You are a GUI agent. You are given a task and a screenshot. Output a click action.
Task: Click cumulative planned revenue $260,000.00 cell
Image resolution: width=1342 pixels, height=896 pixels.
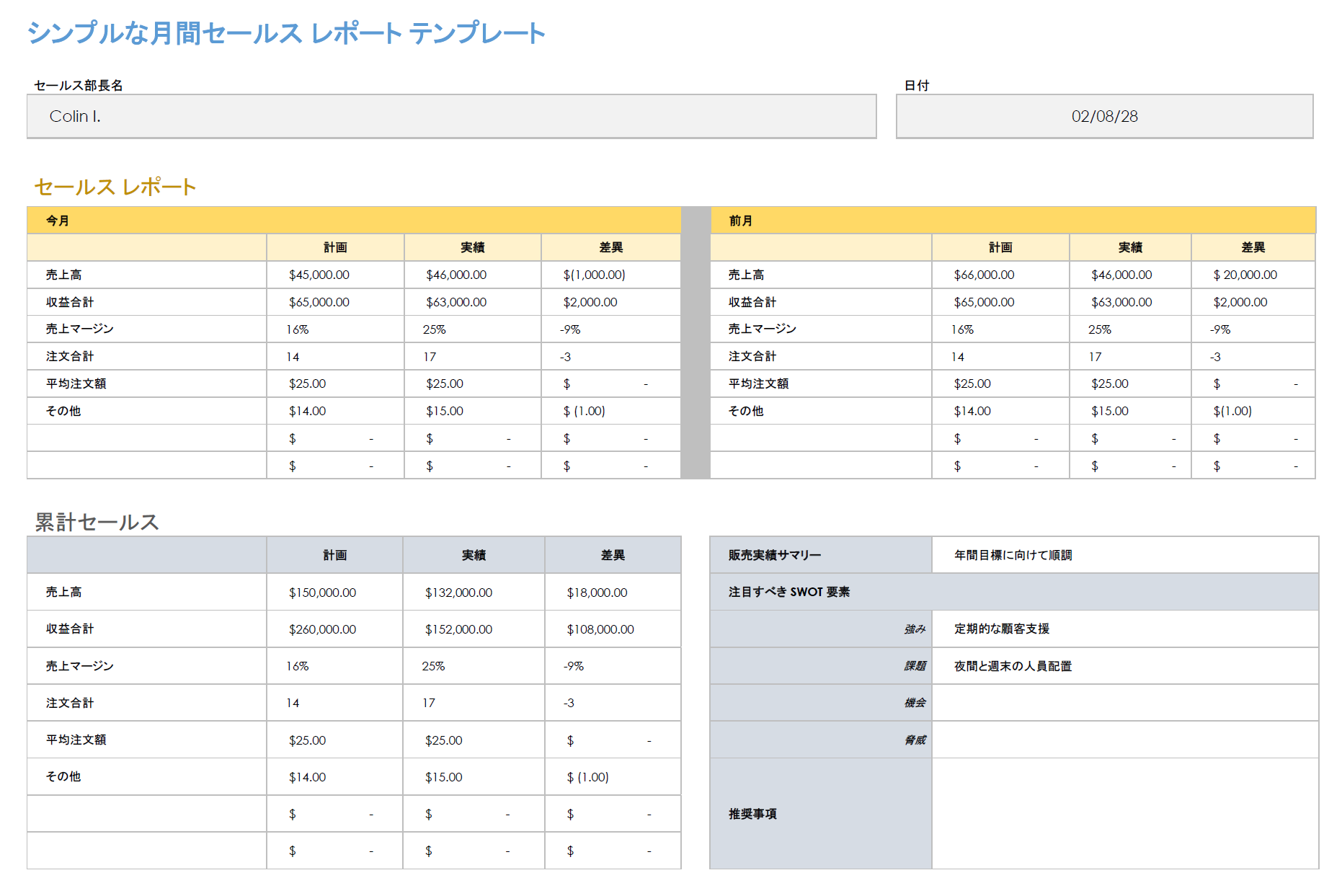point(334,629)
